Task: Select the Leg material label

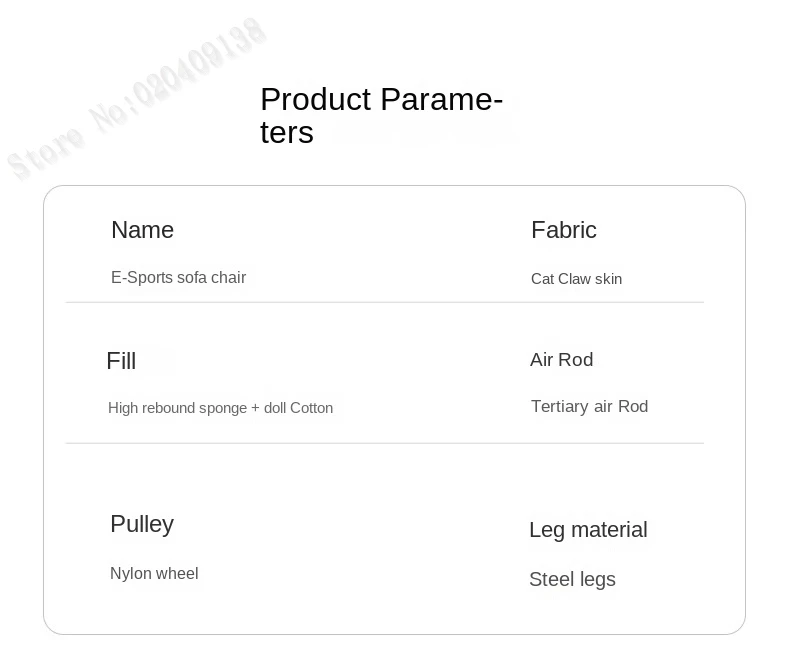Action: coord(588,530)
